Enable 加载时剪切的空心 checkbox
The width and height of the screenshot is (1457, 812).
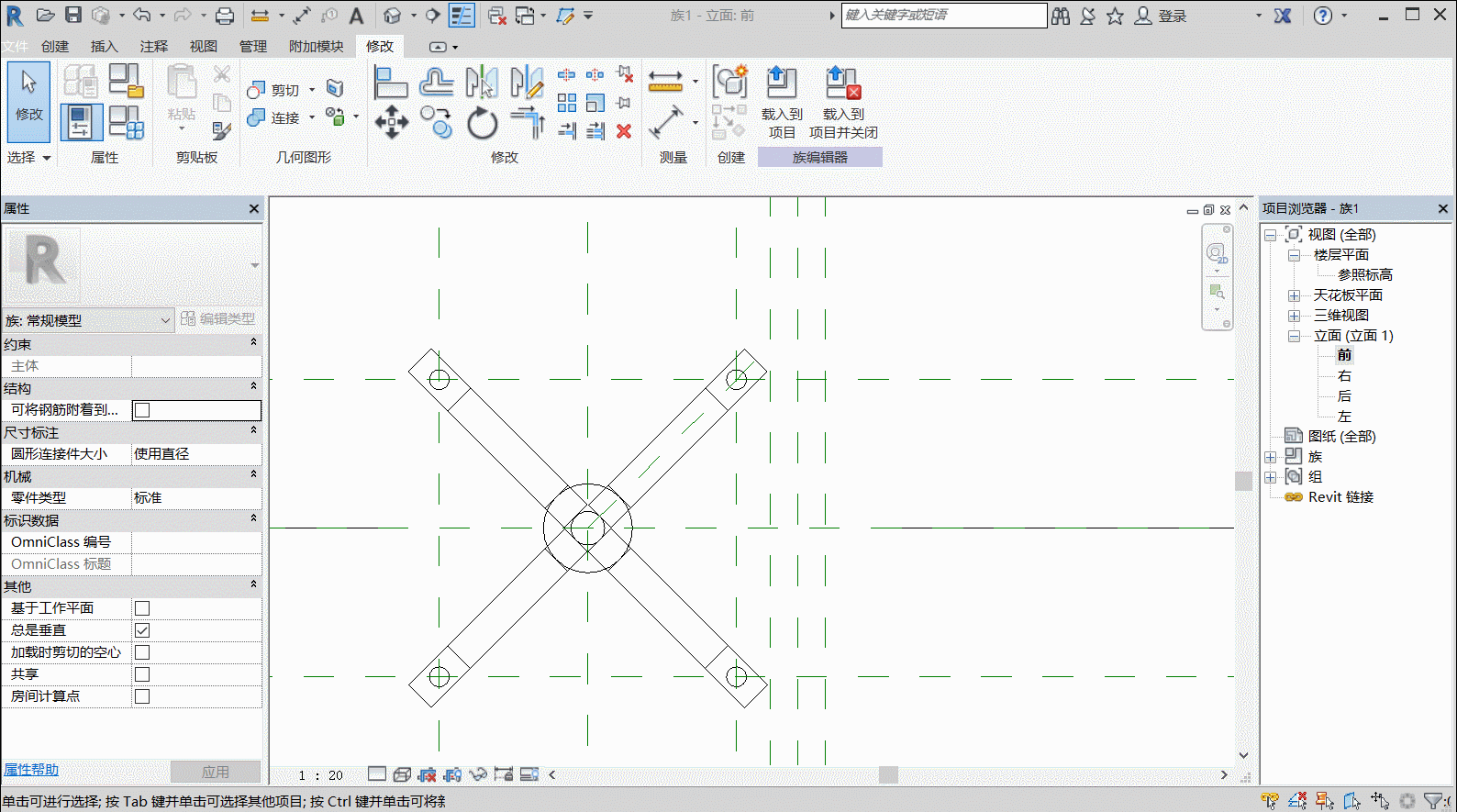point(142,652)
